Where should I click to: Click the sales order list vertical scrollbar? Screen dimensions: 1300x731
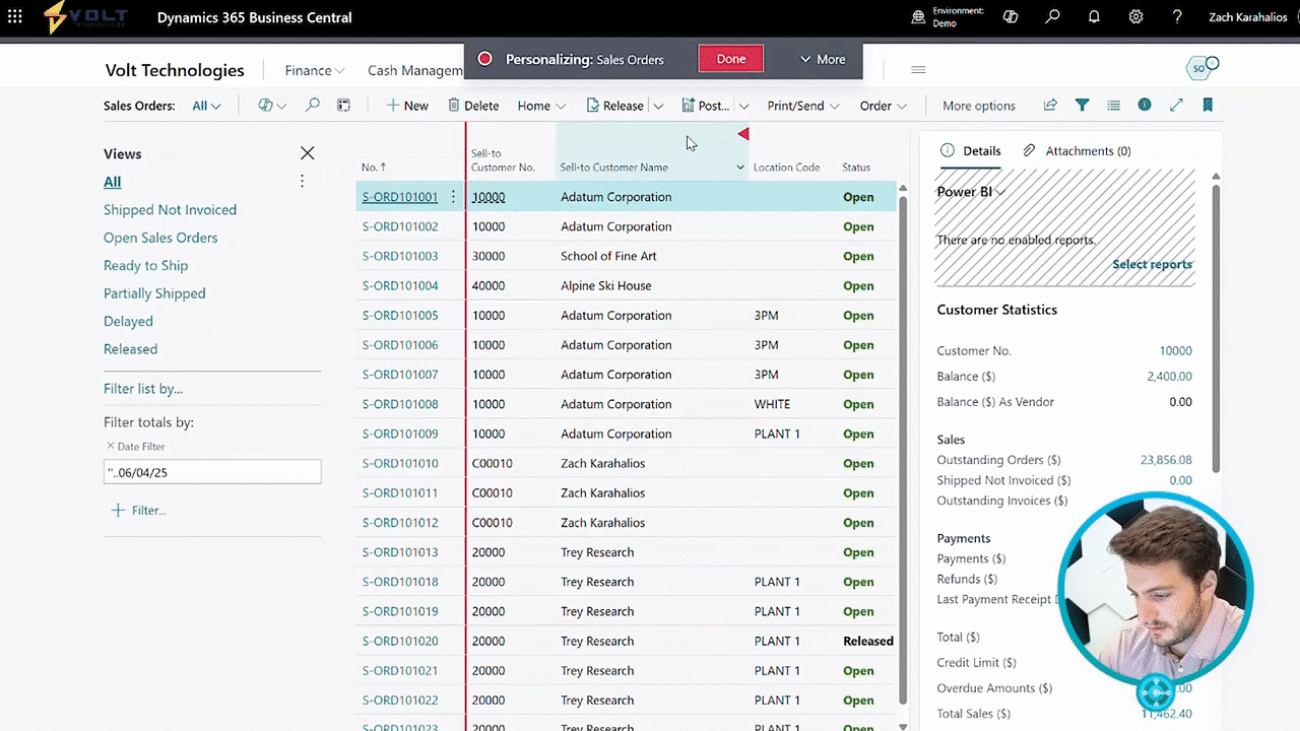coord(903,450)
